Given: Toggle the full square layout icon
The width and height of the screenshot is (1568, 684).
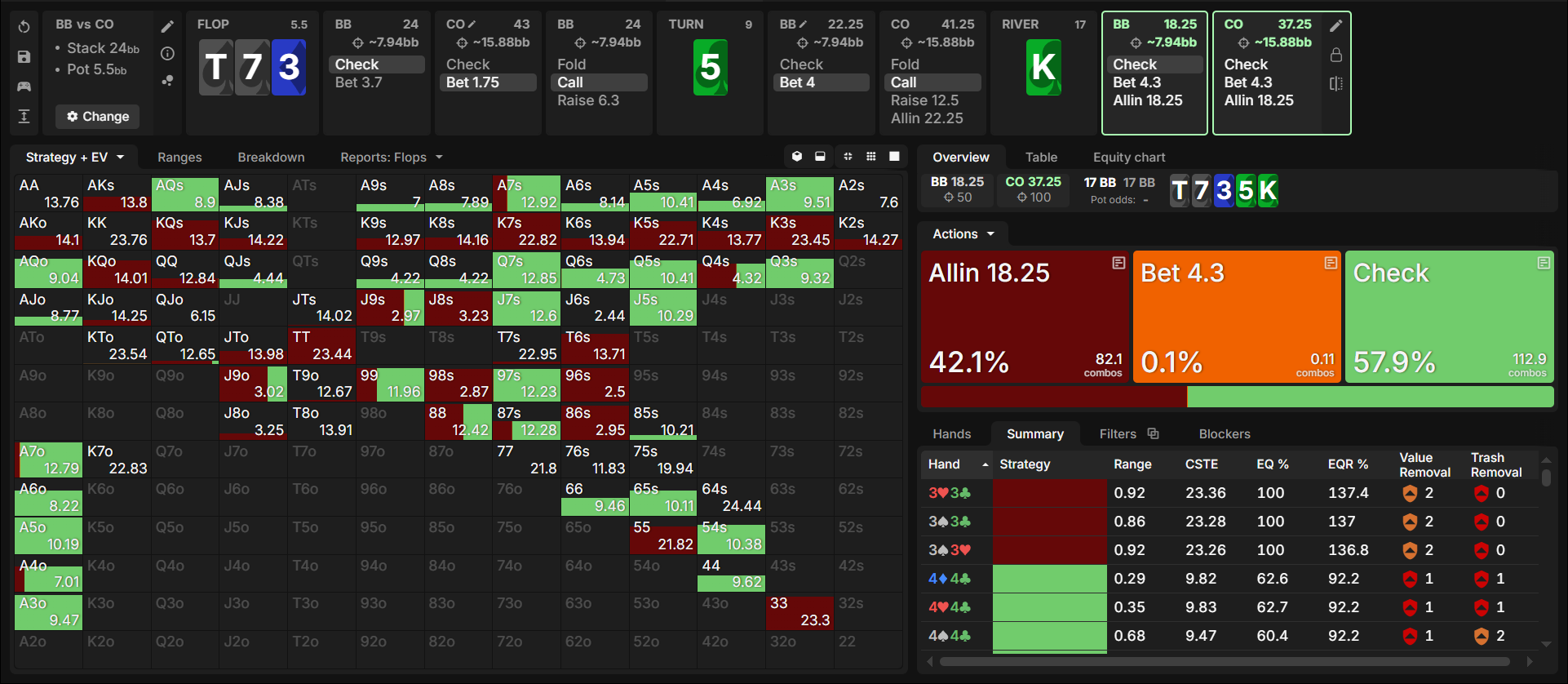Looking at the screenshot, I should point(894,157).
